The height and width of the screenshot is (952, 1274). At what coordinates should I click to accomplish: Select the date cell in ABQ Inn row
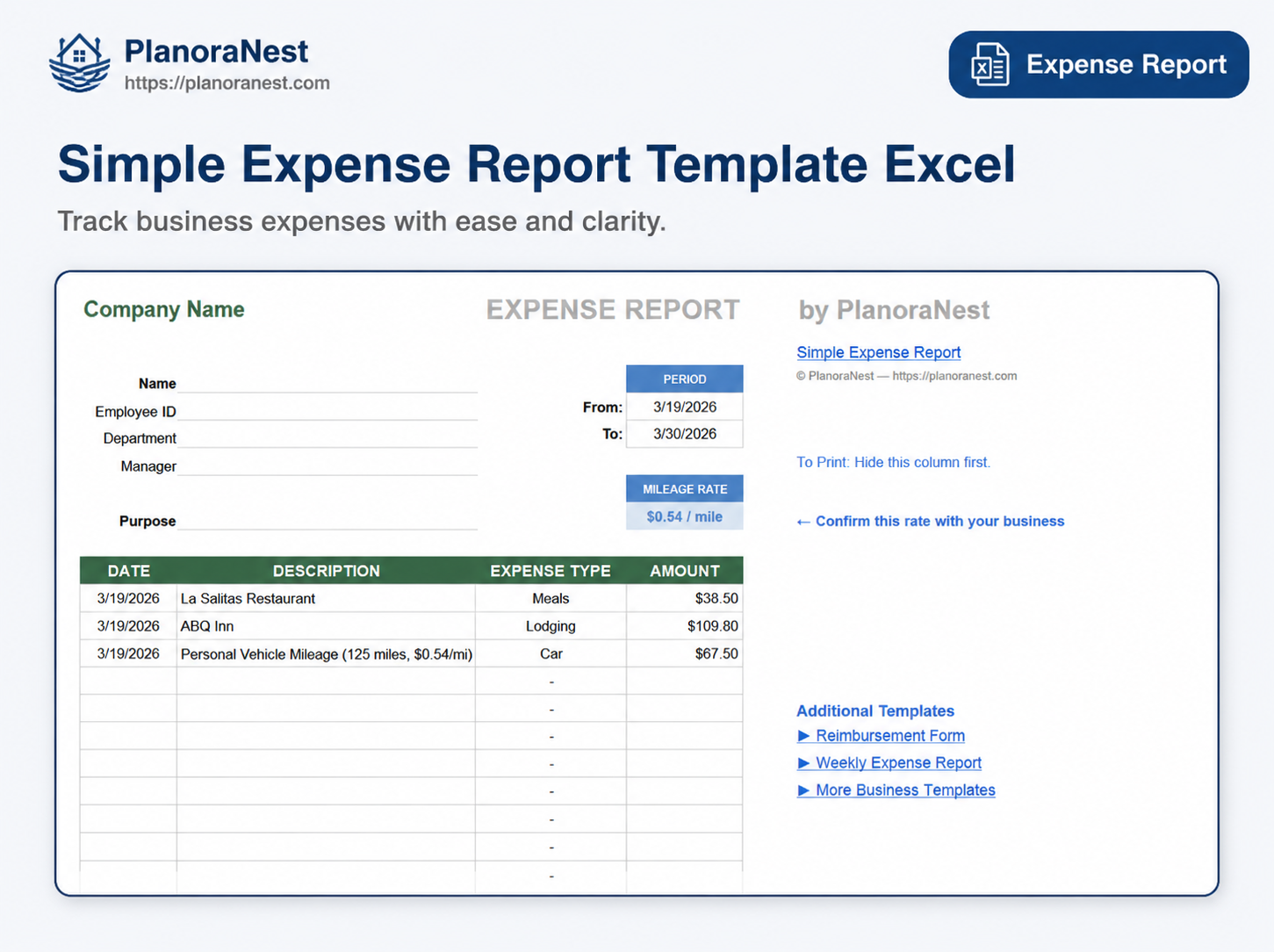point(128,626)
